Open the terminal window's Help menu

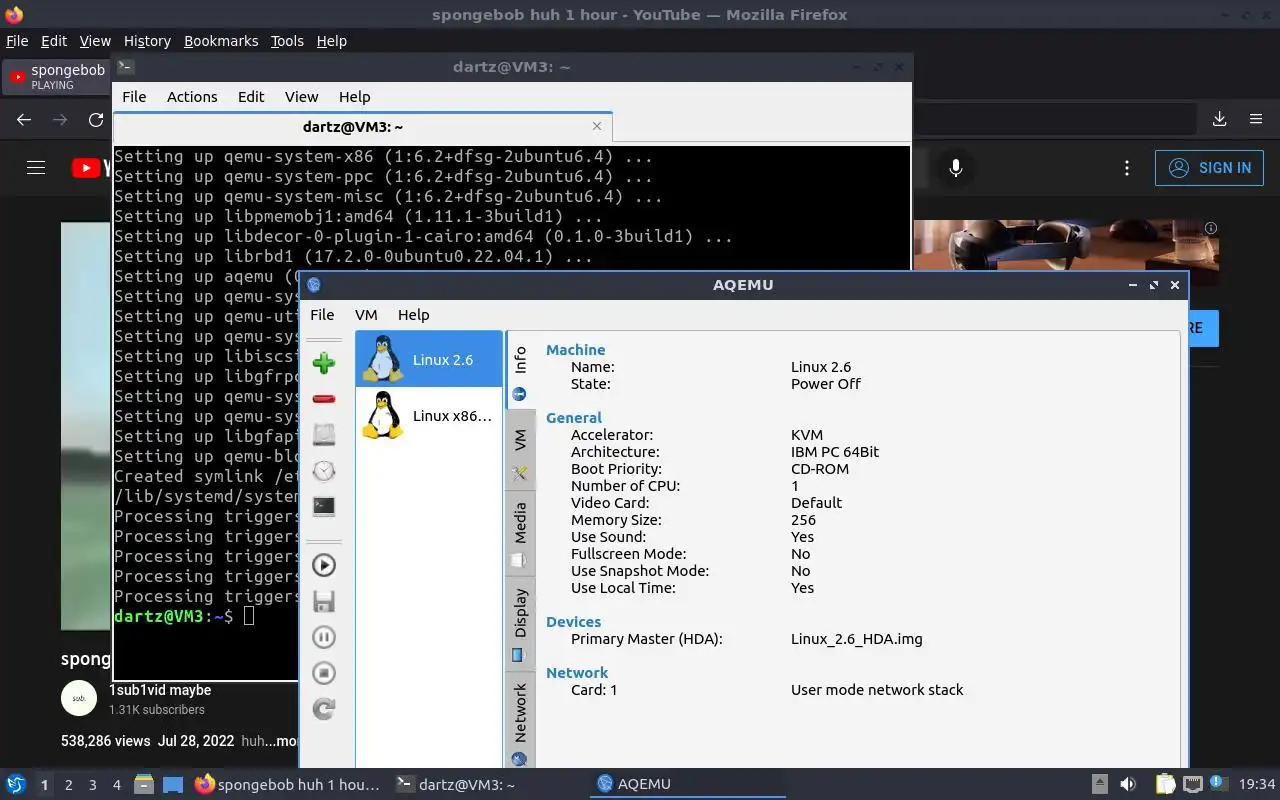(x=354, y=96)
